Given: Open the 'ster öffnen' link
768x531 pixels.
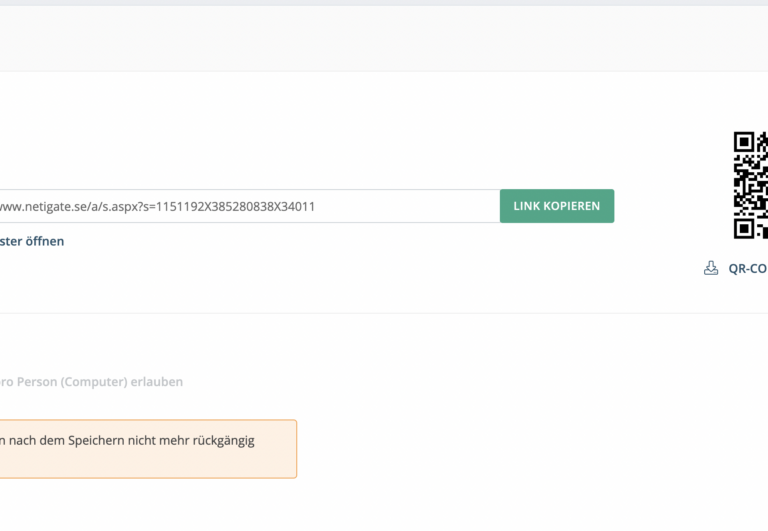Looking at the screenshot, I should tap(32, 241).
